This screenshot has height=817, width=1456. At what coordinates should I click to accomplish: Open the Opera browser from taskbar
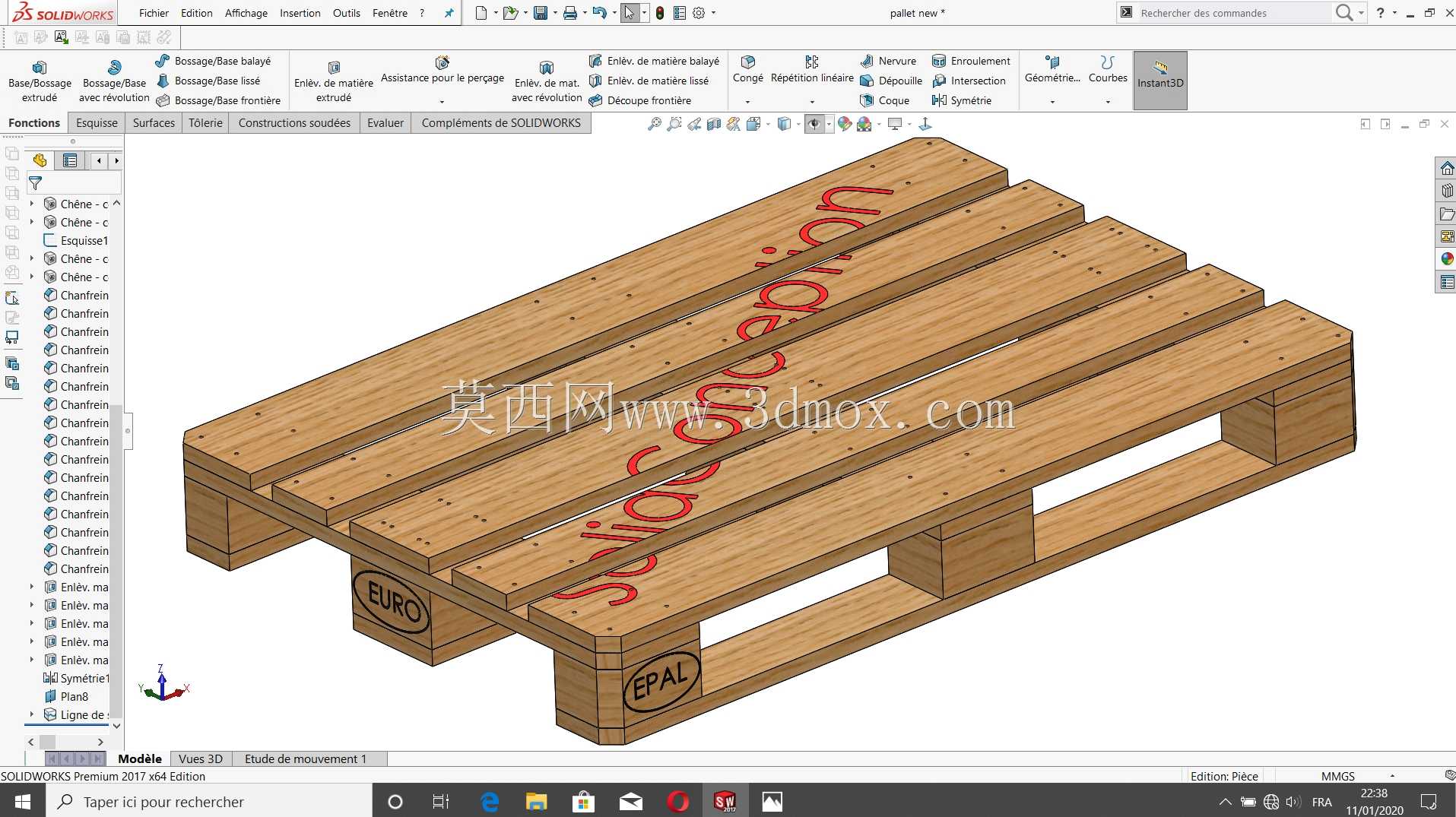(677, 802)
